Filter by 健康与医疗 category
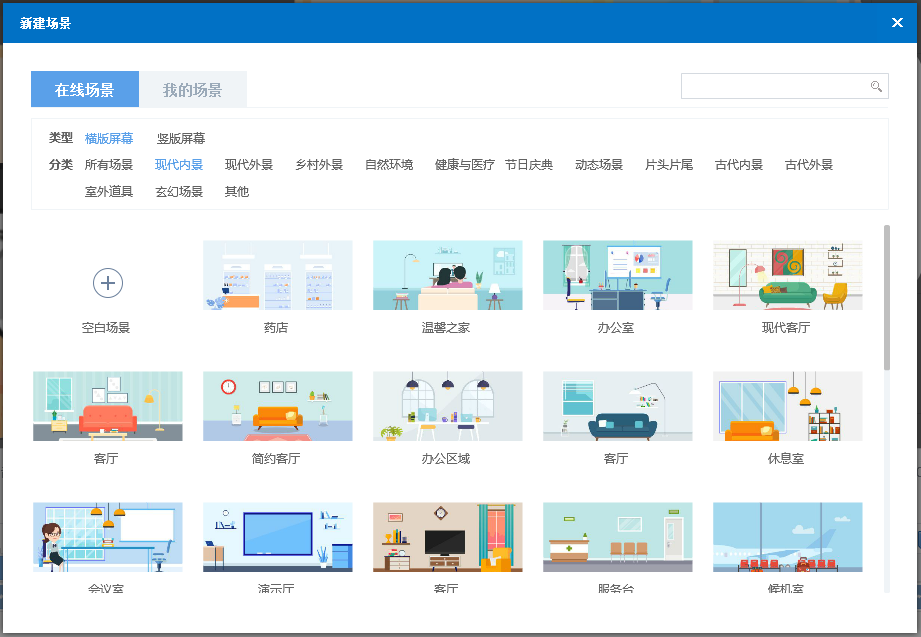Image resolution: width=921 pixels, height=637 pixels. tap(465, 165)
